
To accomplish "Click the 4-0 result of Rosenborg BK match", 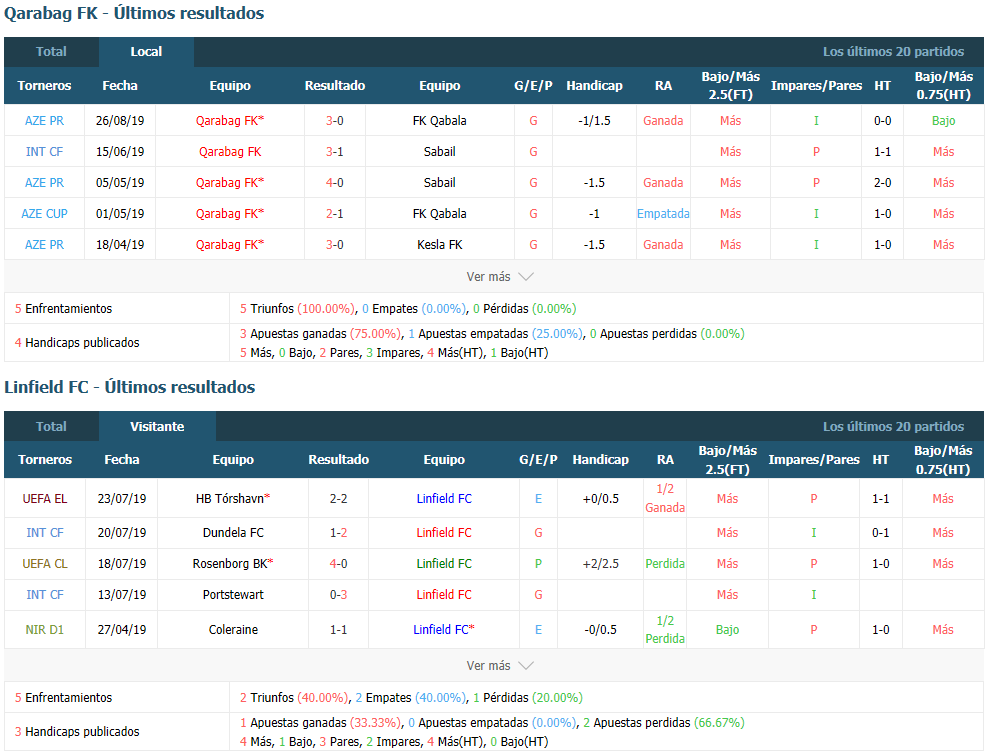I will point(339,564).
